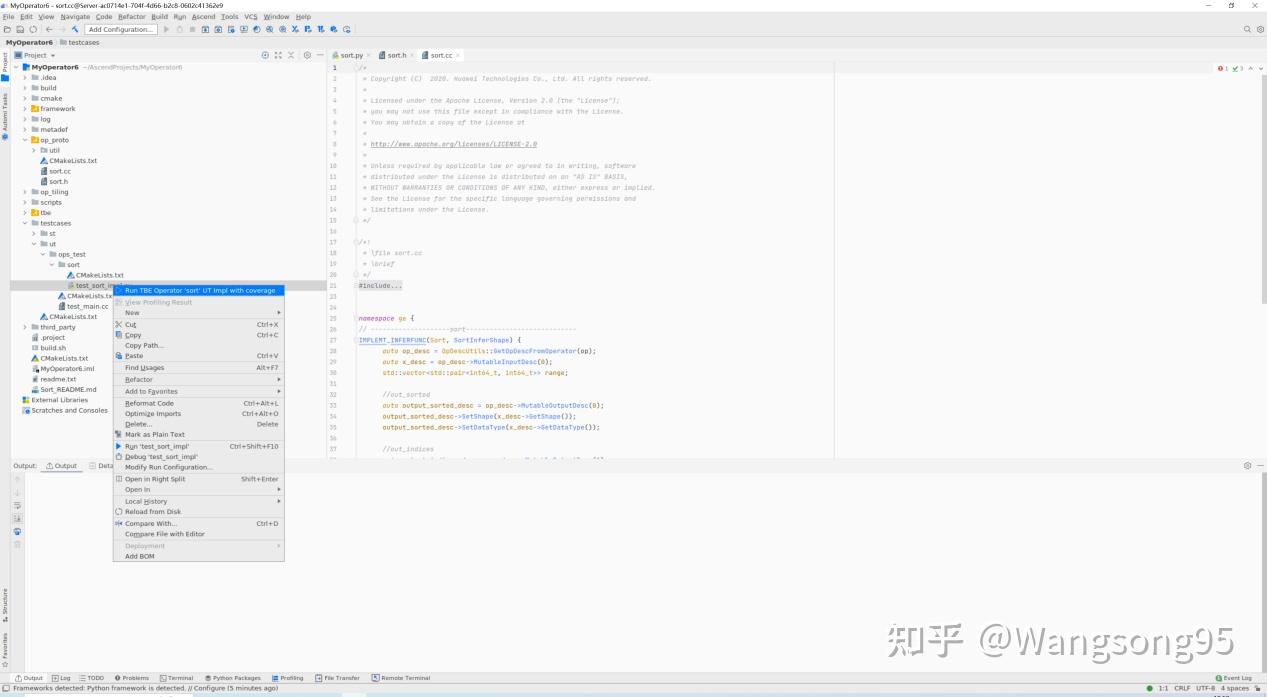1267x697 pixels.
Task: Switch to the sort.h editor tab
Action: click(x=397, y=55)
